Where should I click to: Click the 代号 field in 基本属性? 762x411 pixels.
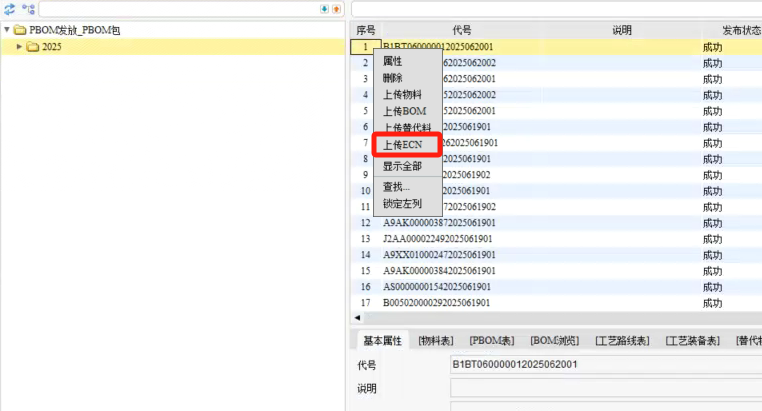(606, 364)
